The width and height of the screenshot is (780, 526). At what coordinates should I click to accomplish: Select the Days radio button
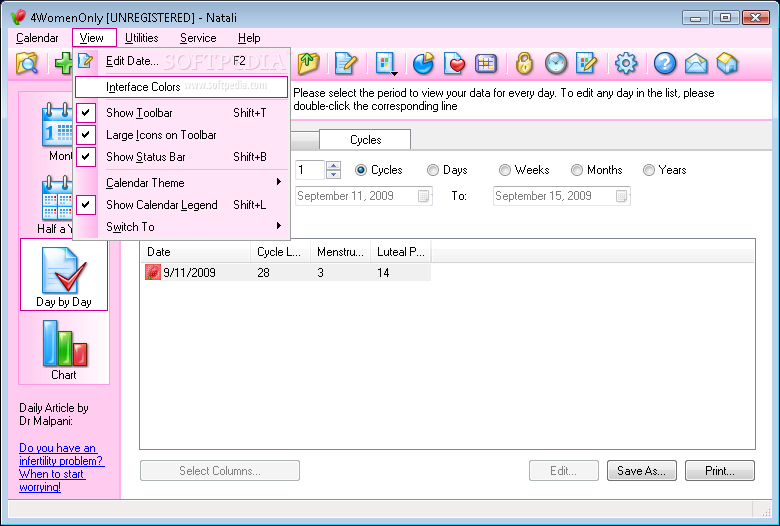coord(433,170)
